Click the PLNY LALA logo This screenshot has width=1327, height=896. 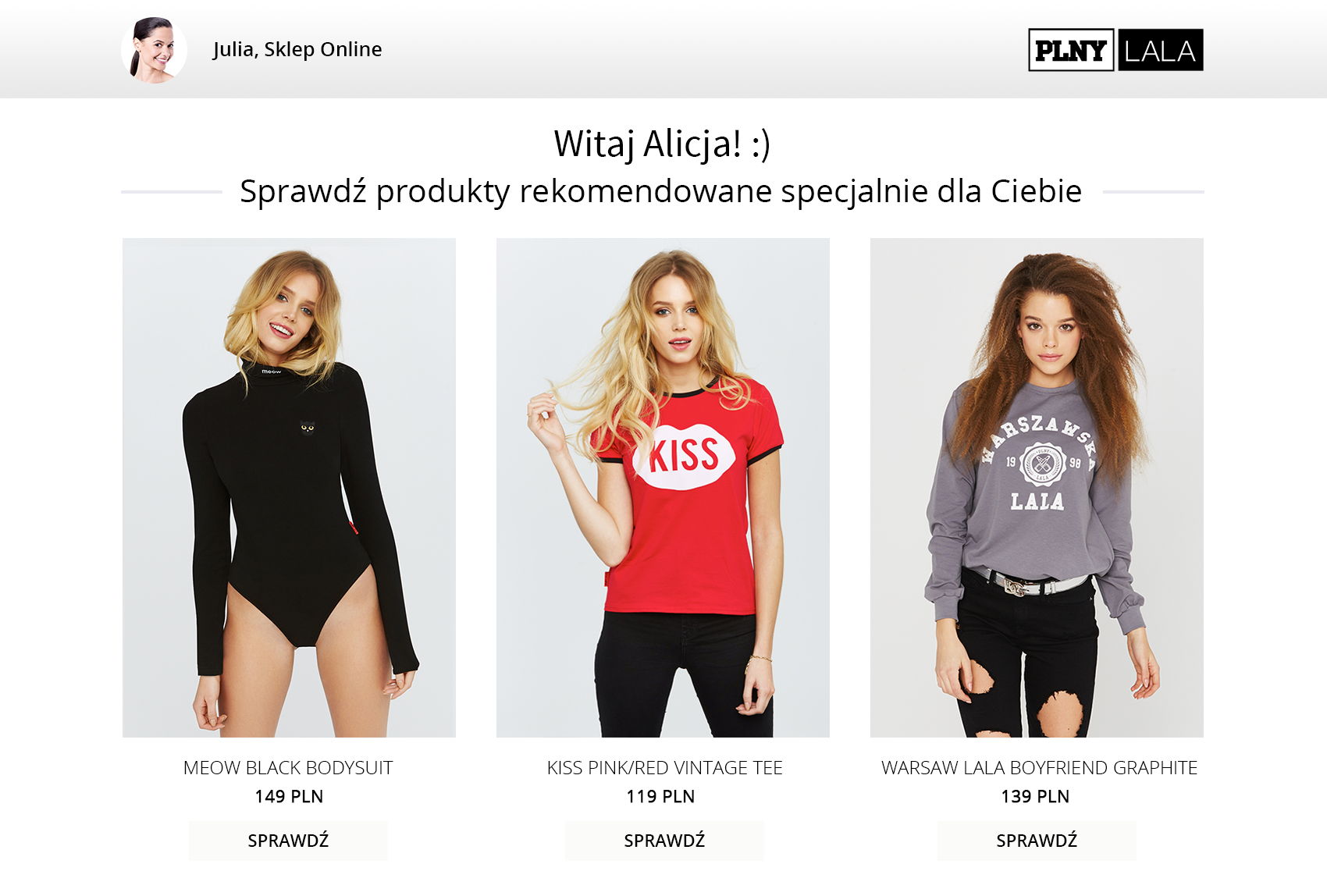[1115, 50]
